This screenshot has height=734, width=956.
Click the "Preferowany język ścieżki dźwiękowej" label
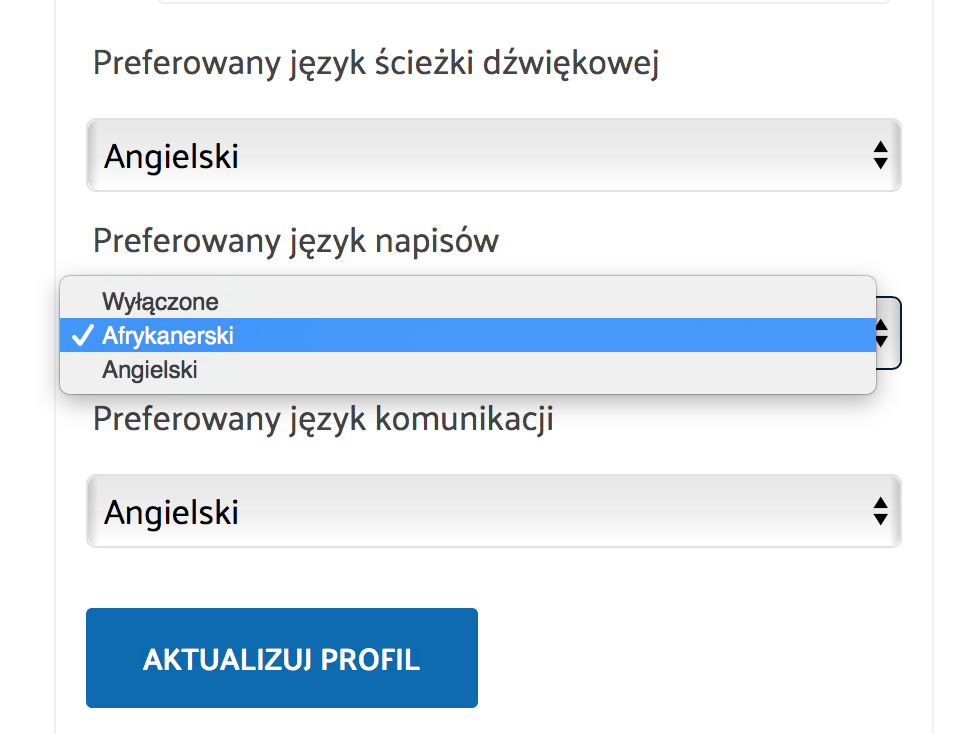376,64
